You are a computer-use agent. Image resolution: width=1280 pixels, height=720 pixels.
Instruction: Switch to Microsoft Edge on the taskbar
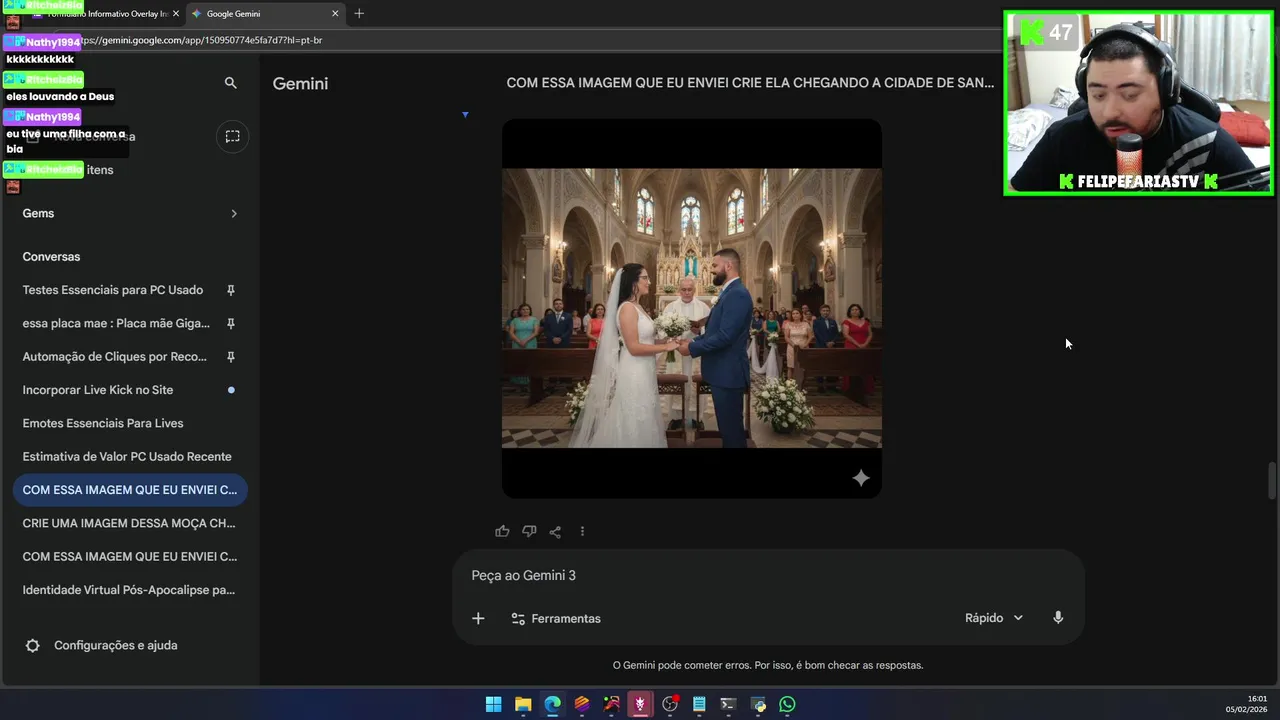[553, 704]
